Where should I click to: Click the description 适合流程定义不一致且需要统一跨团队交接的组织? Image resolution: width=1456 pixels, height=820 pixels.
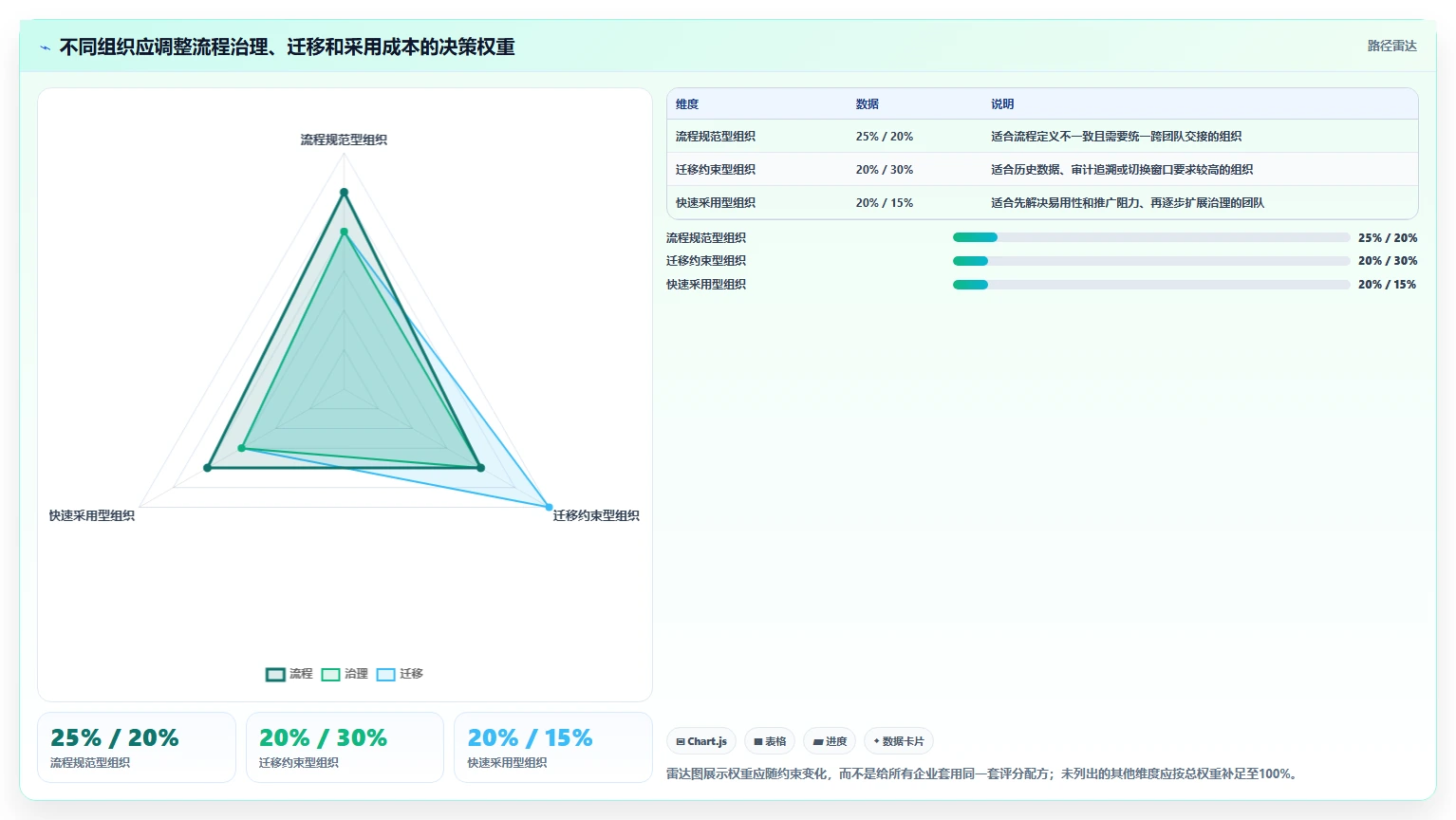coord(1116,137)
